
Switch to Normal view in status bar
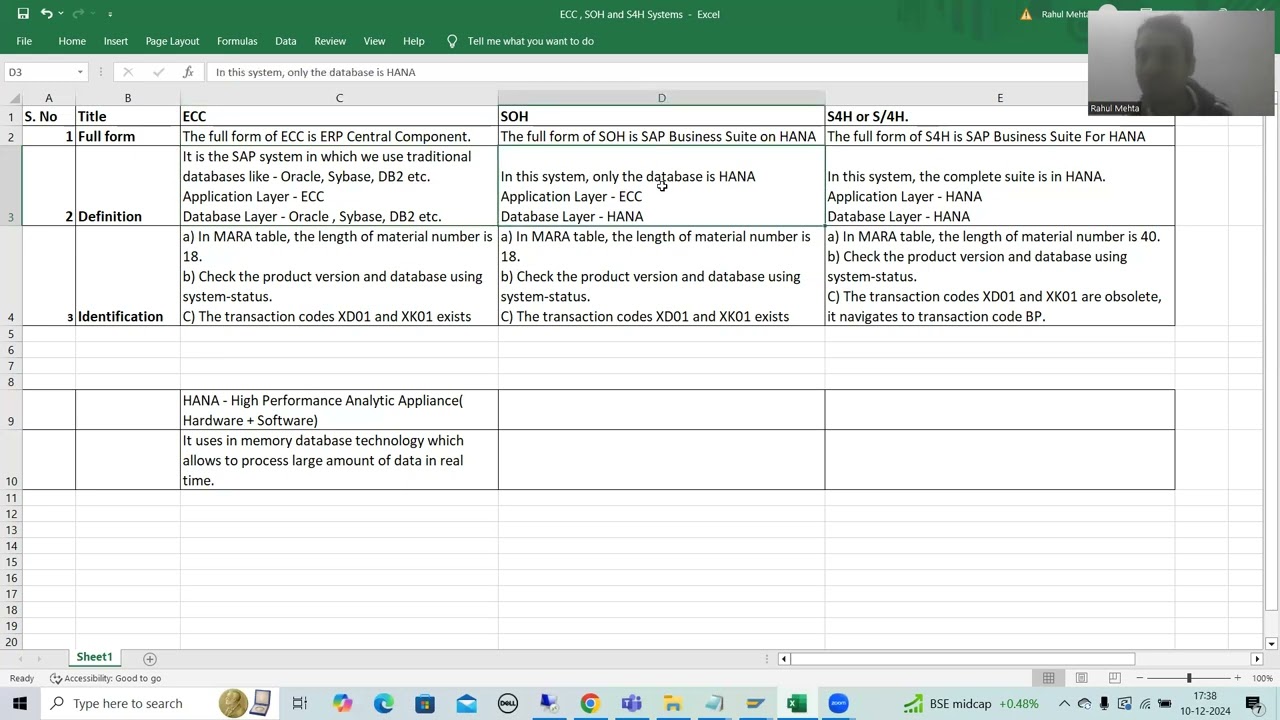[1048, 678]
